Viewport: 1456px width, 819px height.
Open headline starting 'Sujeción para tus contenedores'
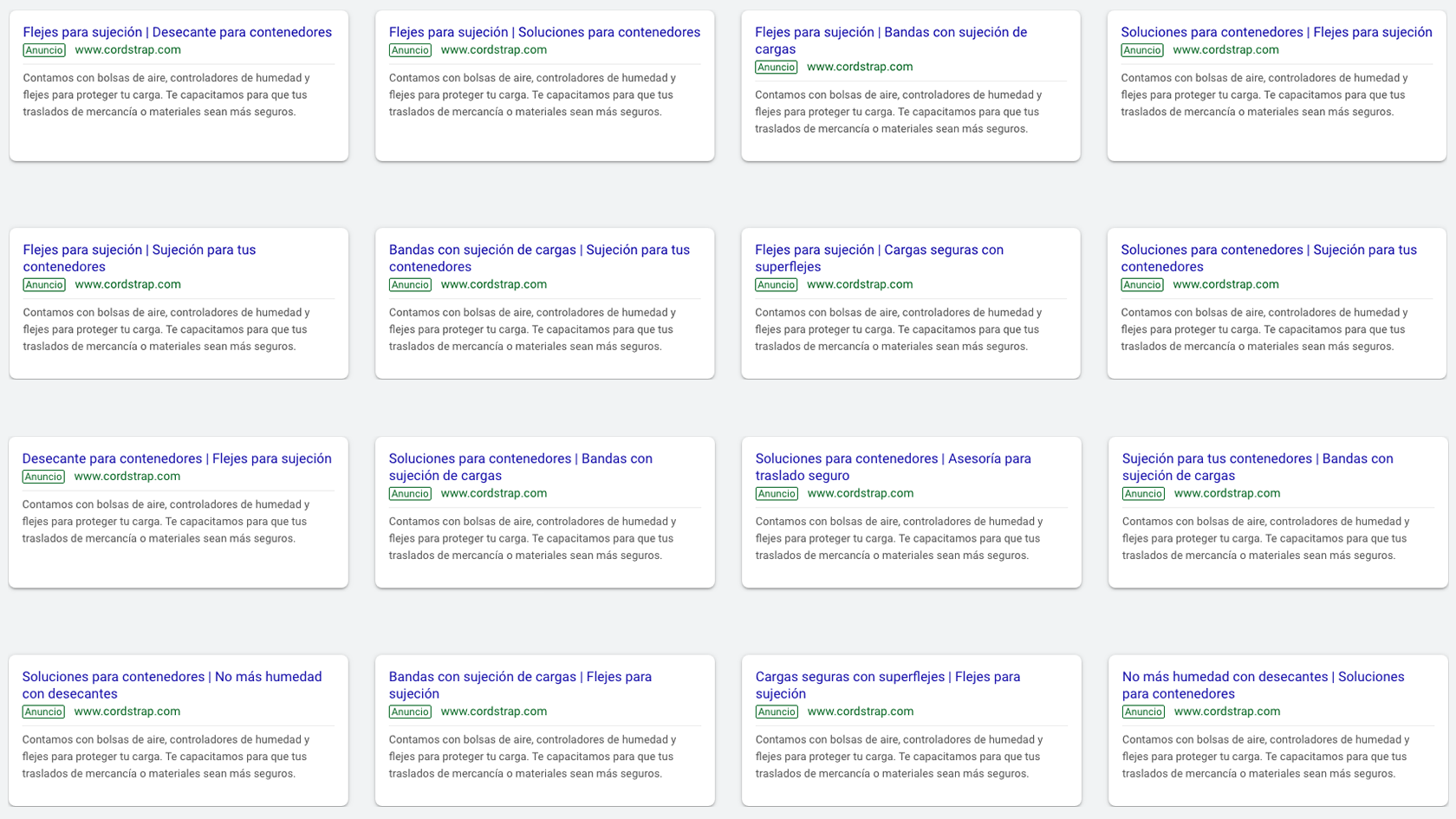(x=1258, y=467)
